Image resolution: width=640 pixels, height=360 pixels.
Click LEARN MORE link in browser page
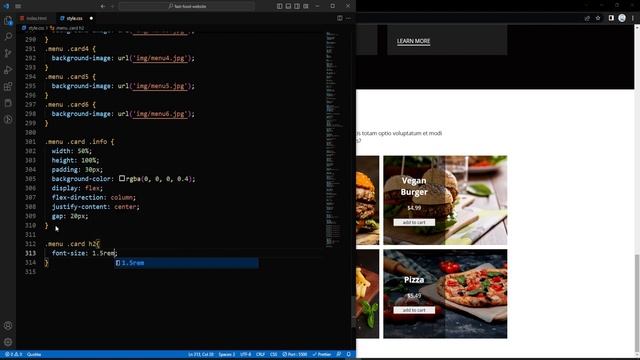point(413,41)
